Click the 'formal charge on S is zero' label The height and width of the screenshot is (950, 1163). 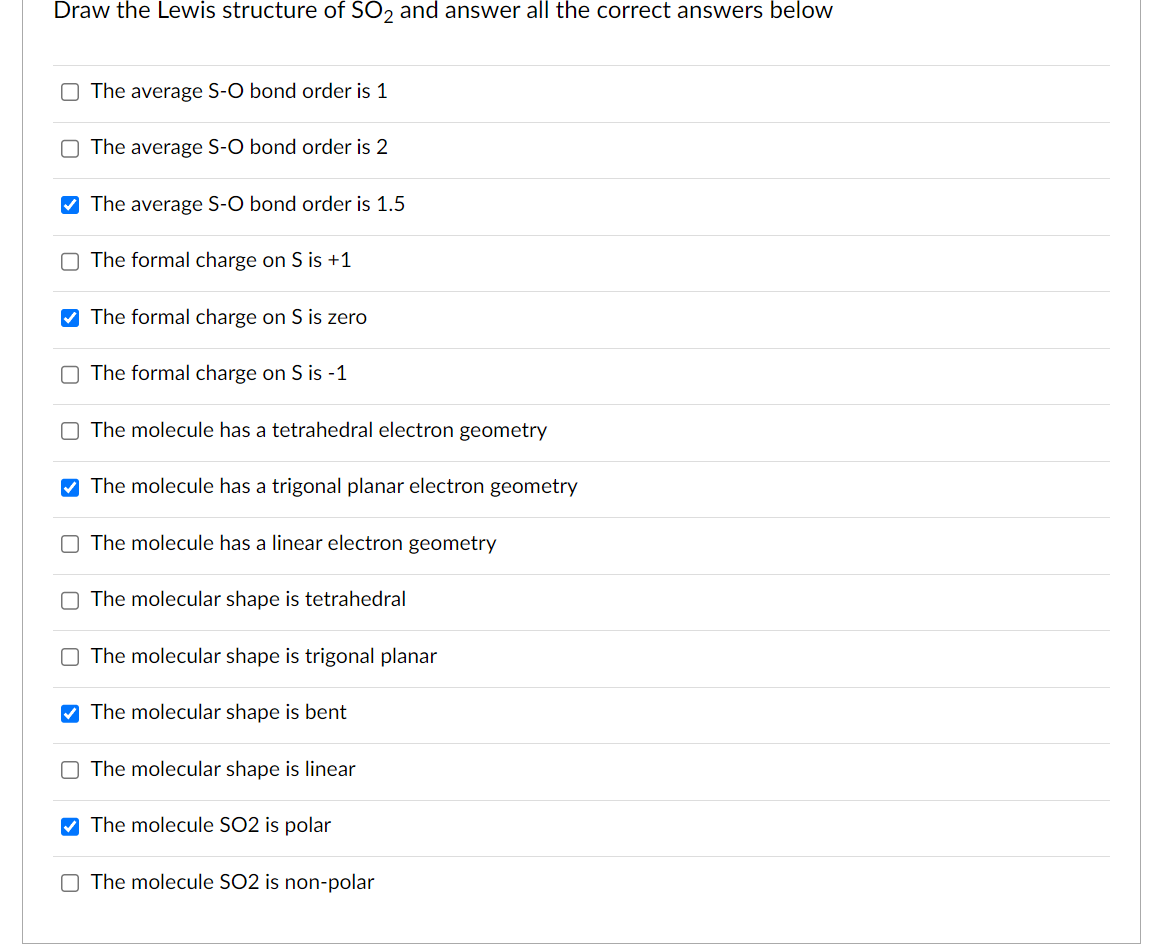point(228,317)
